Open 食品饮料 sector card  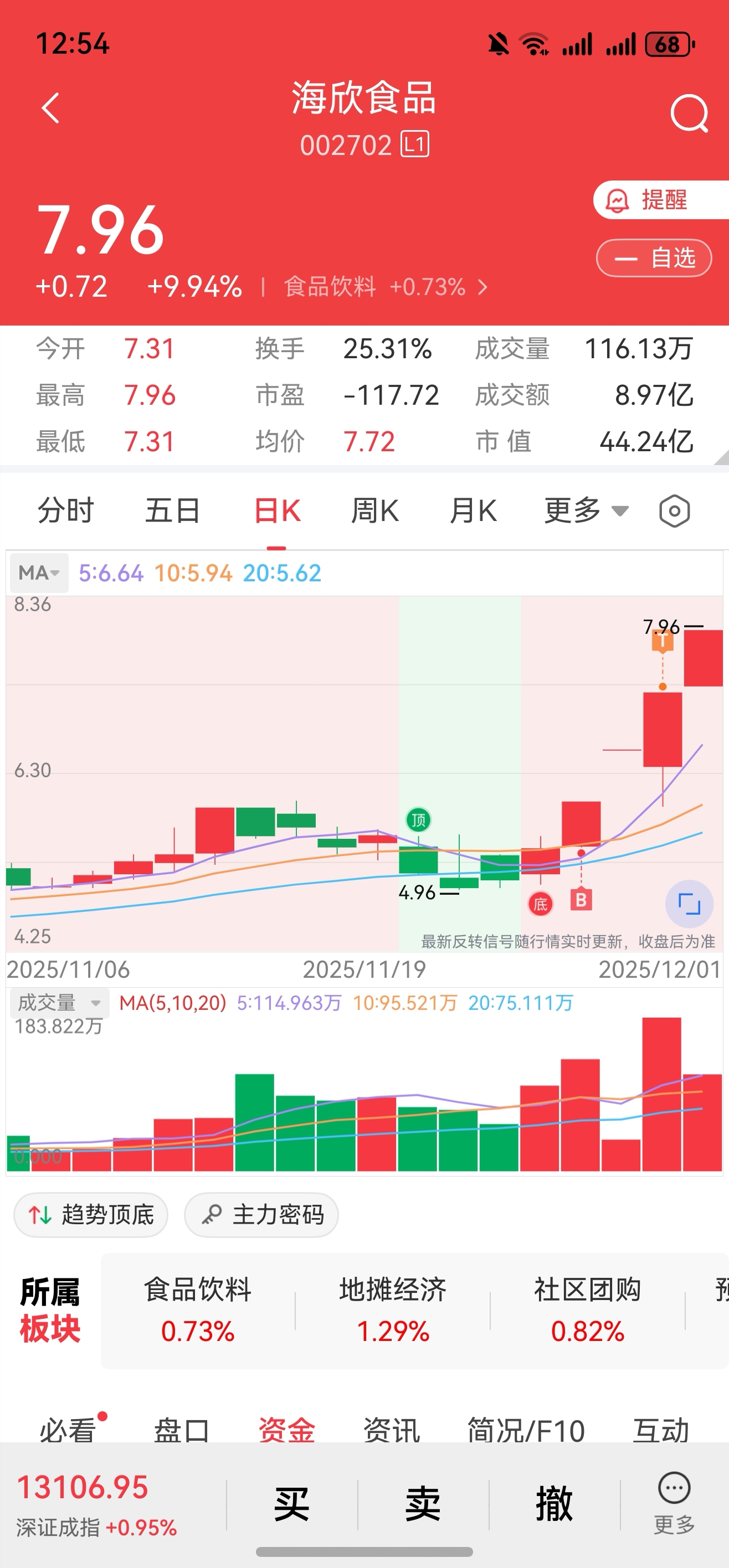click(197, 1310)
